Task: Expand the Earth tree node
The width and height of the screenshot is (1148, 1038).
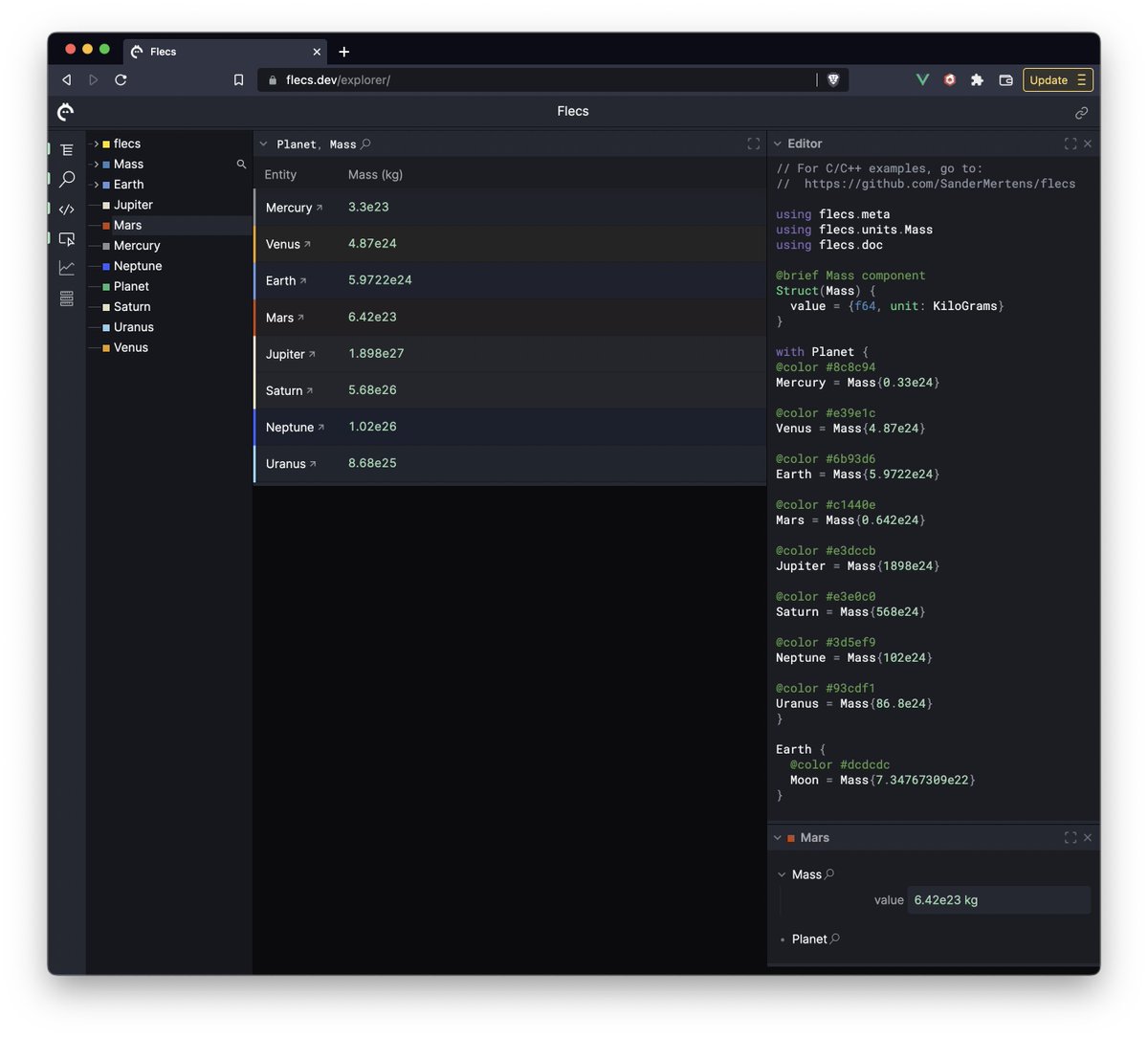Action: [x=96, y=185]
